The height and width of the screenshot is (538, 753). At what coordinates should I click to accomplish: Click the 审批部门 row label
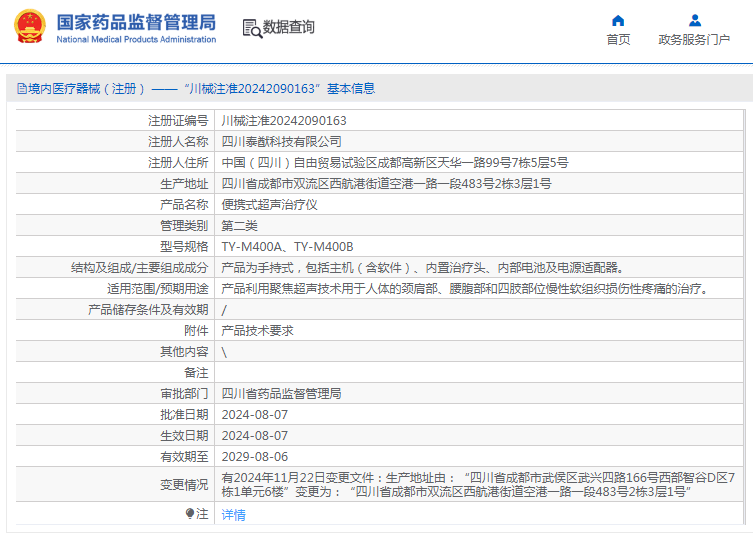[184, 394]
